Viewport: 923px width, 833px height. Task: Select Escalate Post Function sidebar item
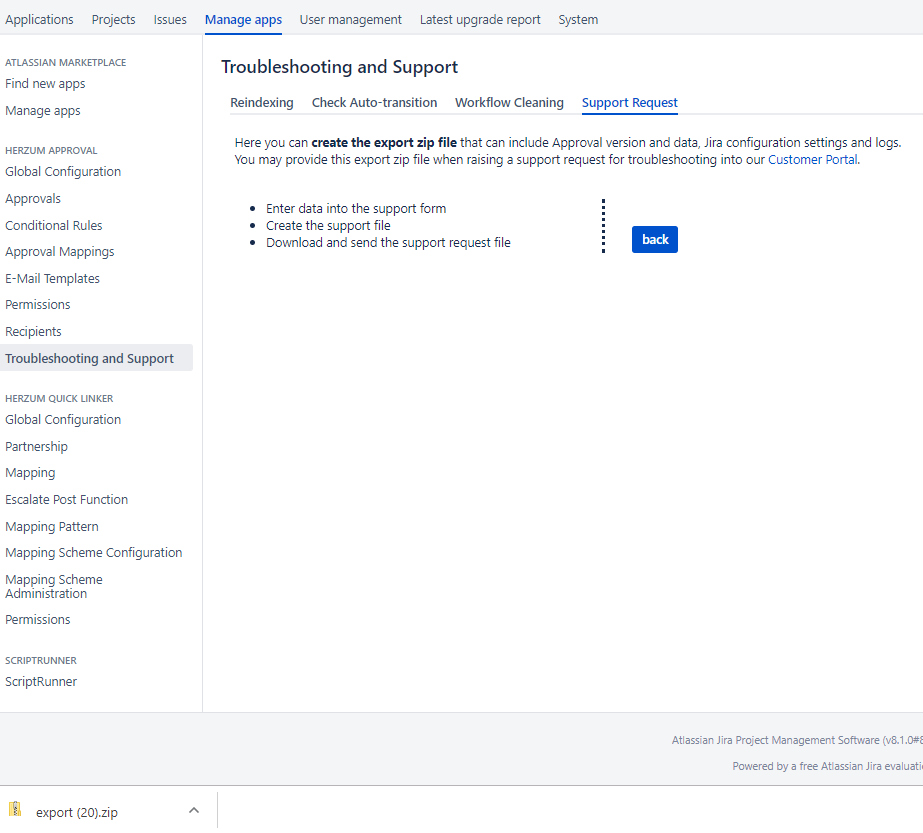click(66, 500)
